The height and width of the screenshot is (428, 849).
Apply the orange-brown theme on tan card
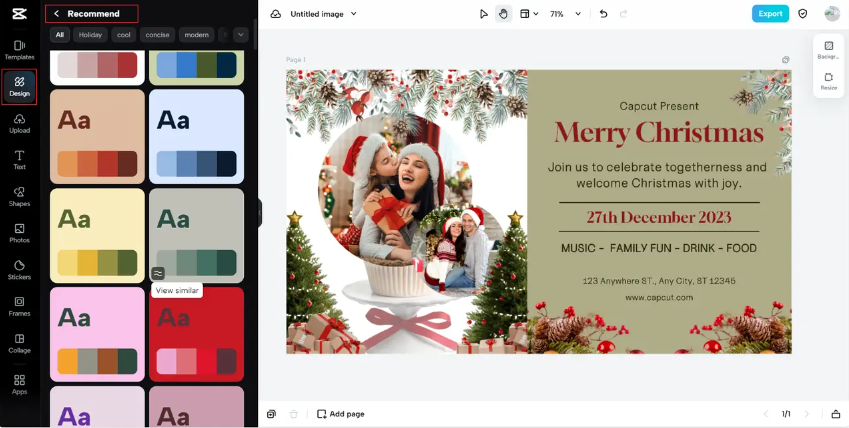click(97, 137)
